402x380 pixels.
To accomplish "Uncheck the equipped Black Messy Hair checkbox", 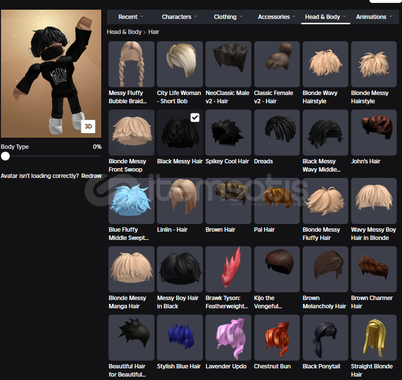I will (x=195, y=117).
